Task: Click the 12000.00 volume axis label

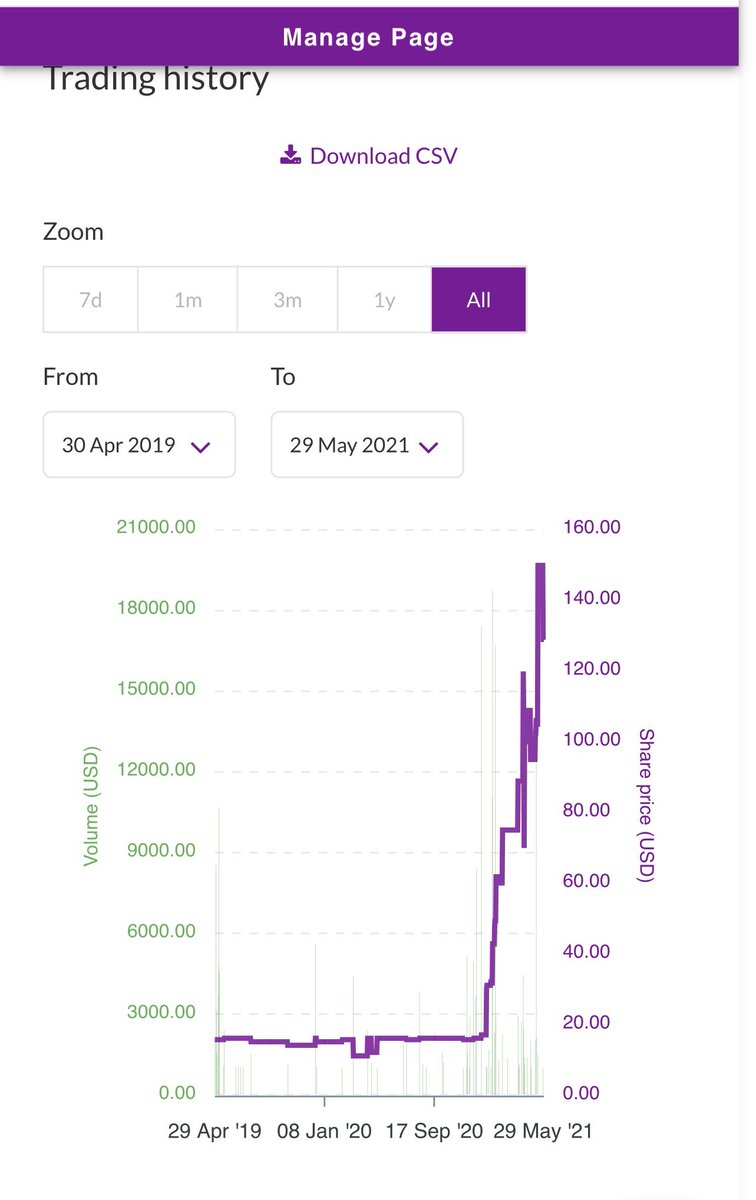Action: click(x=156, y=770)
